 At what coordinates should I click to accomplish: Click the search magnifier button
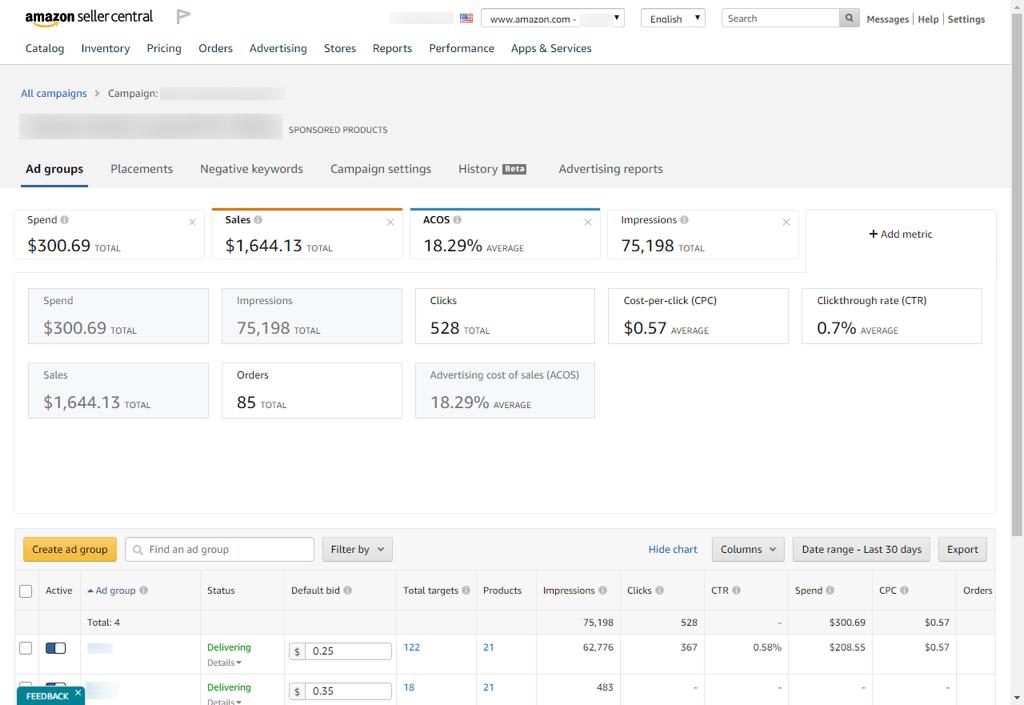tap(848, 18)
